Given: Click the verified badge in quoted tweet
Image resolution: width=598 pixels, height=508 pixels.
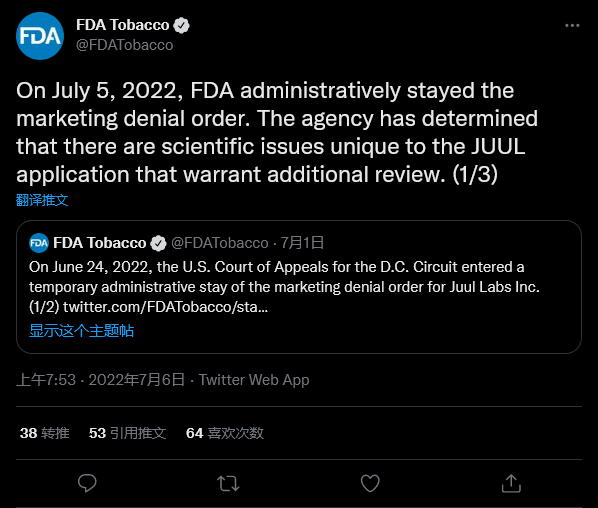Looking at the screenshot, I should coord(158,243).
